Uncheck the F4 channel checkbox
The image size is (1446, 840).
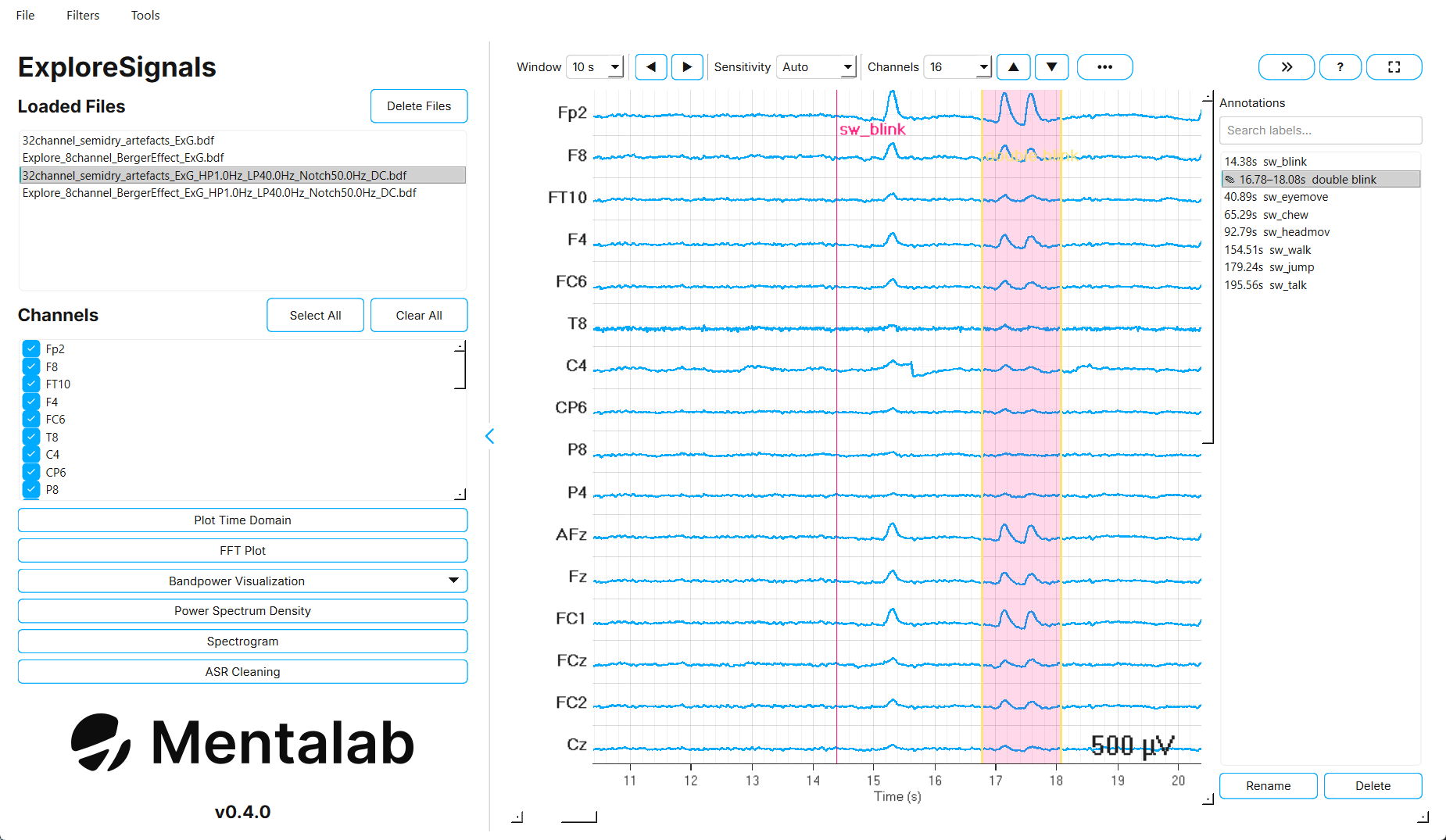[31, 402]
